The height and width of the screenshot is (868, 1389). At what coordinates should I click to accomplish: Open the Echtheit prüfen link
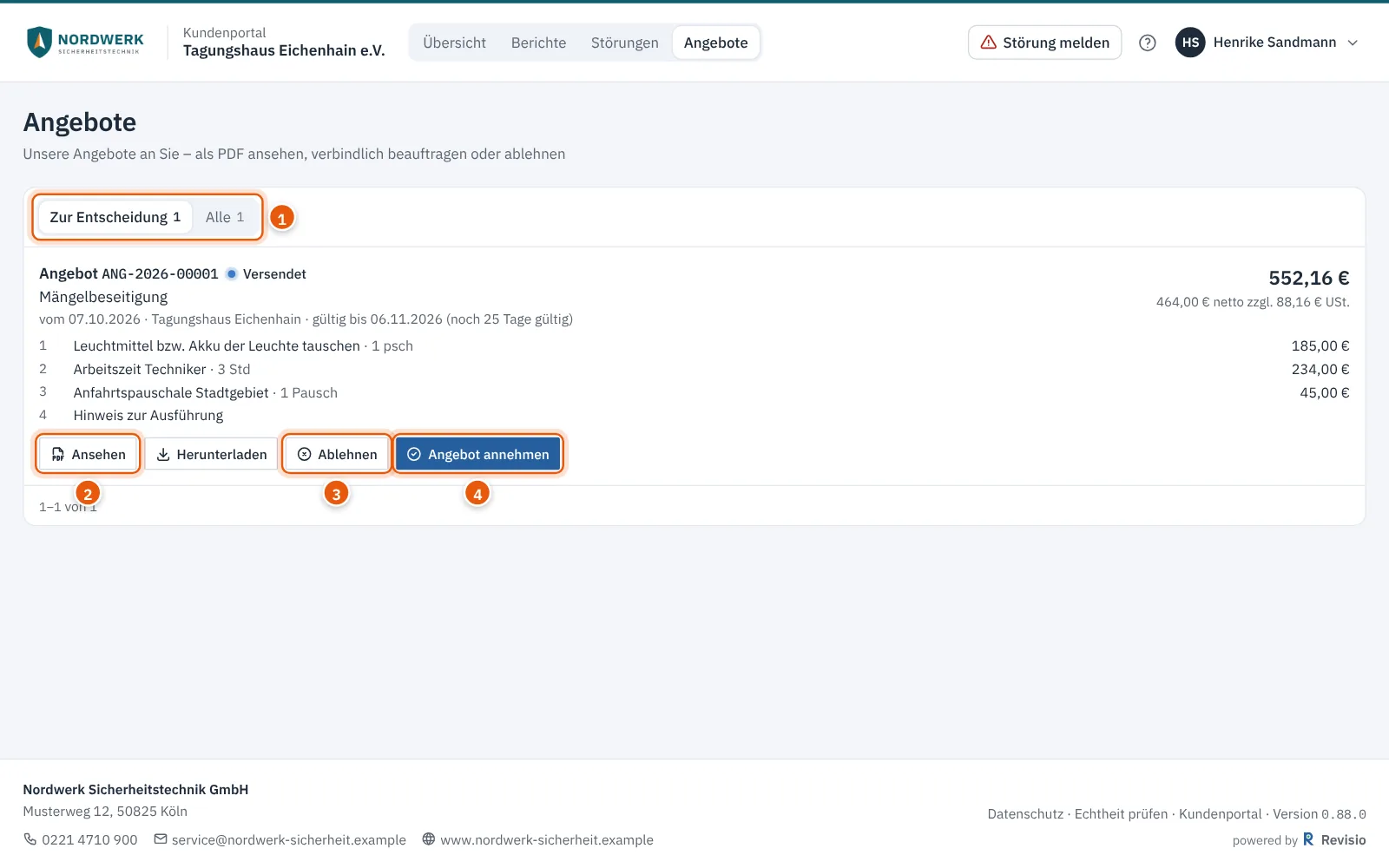pos(1121,814)
